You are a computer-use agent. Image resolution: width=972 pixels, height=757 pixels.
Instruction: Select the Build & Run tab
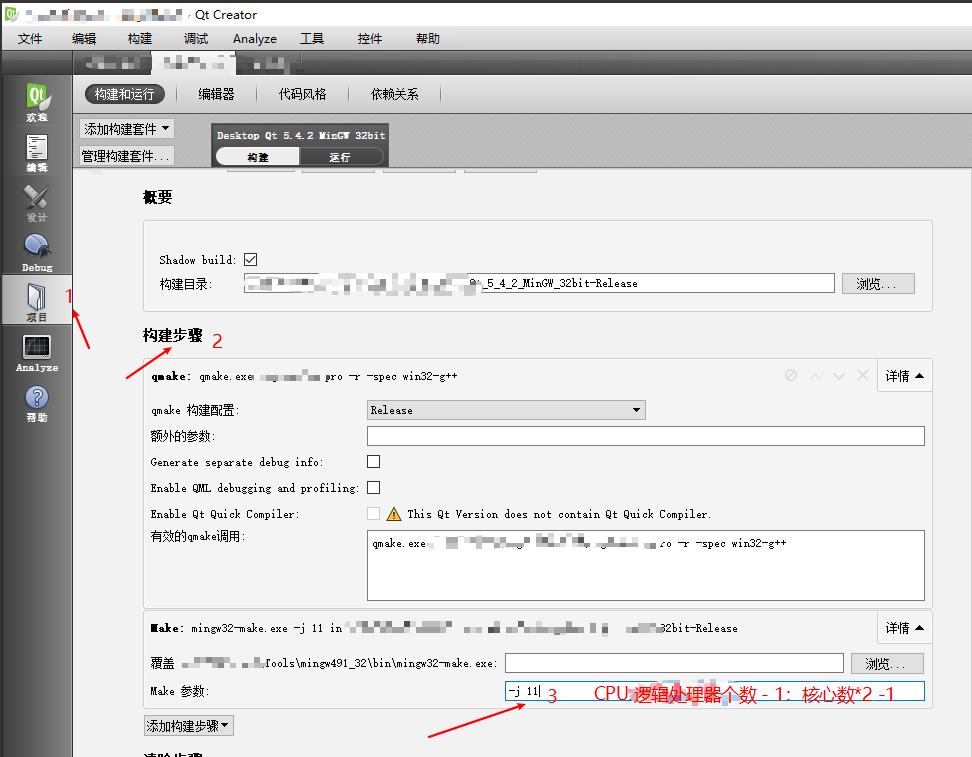[x=125, y=94]
